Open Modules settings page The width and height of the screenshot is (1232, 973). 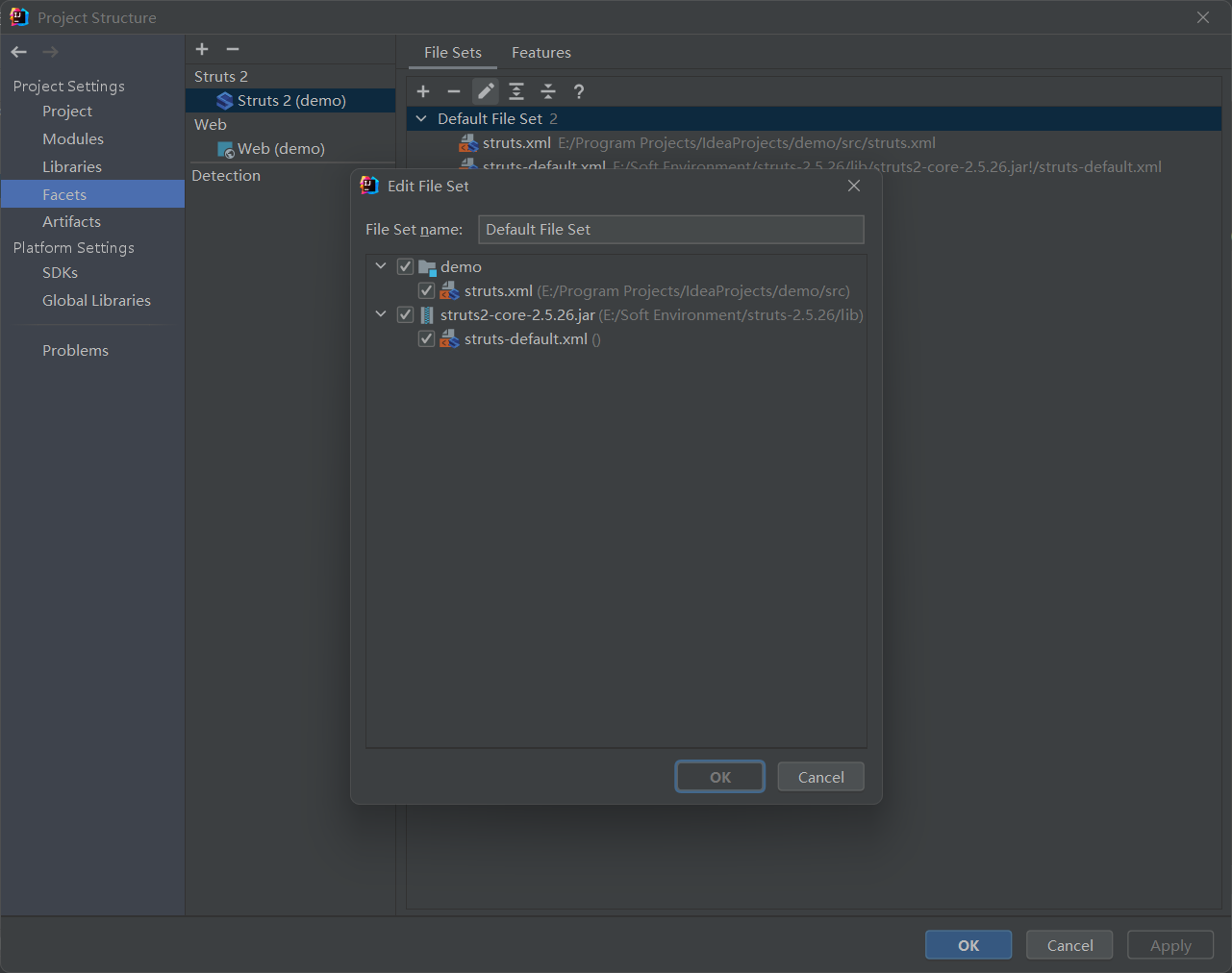73,139
